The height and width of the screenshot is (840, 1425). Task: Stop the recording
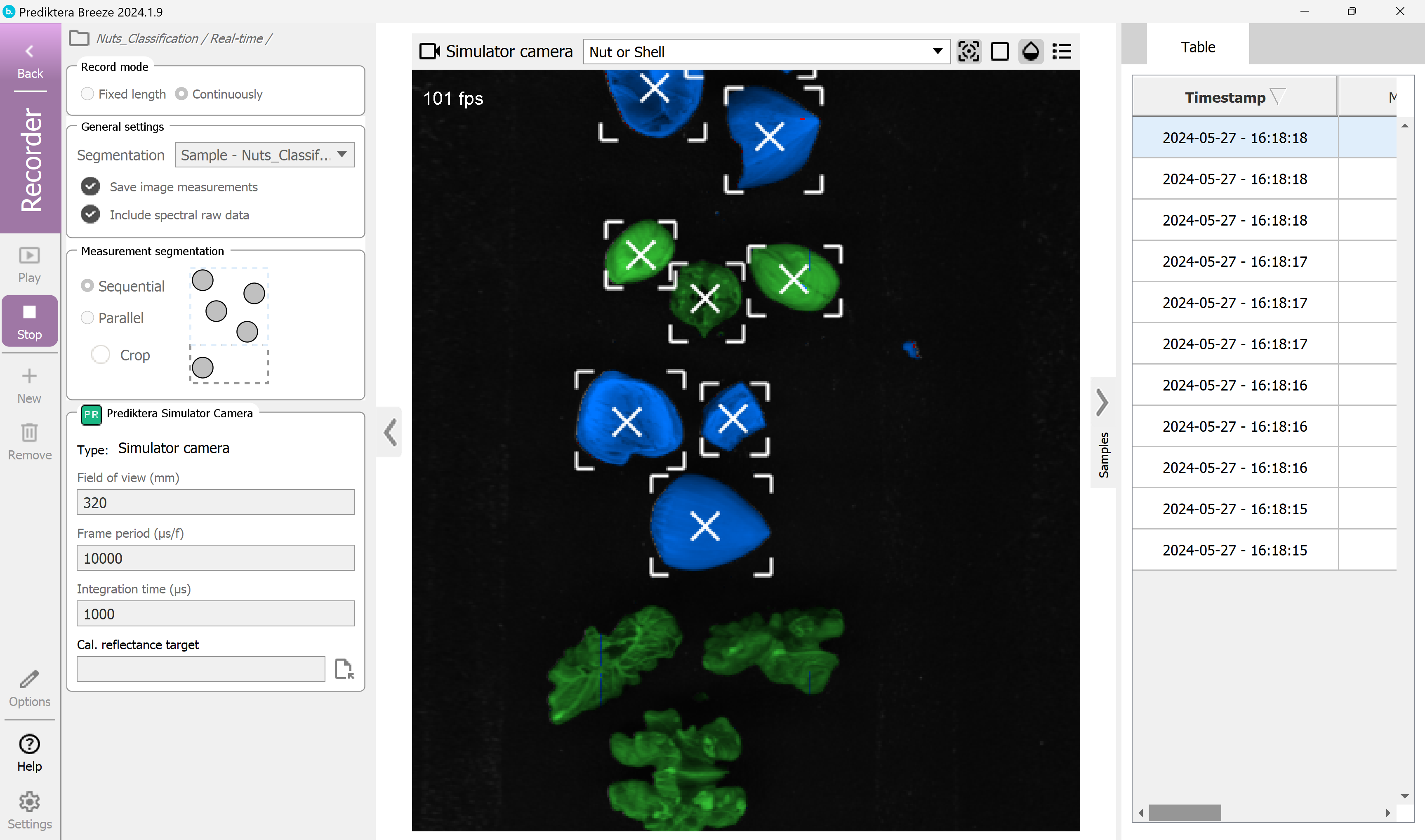29,321
